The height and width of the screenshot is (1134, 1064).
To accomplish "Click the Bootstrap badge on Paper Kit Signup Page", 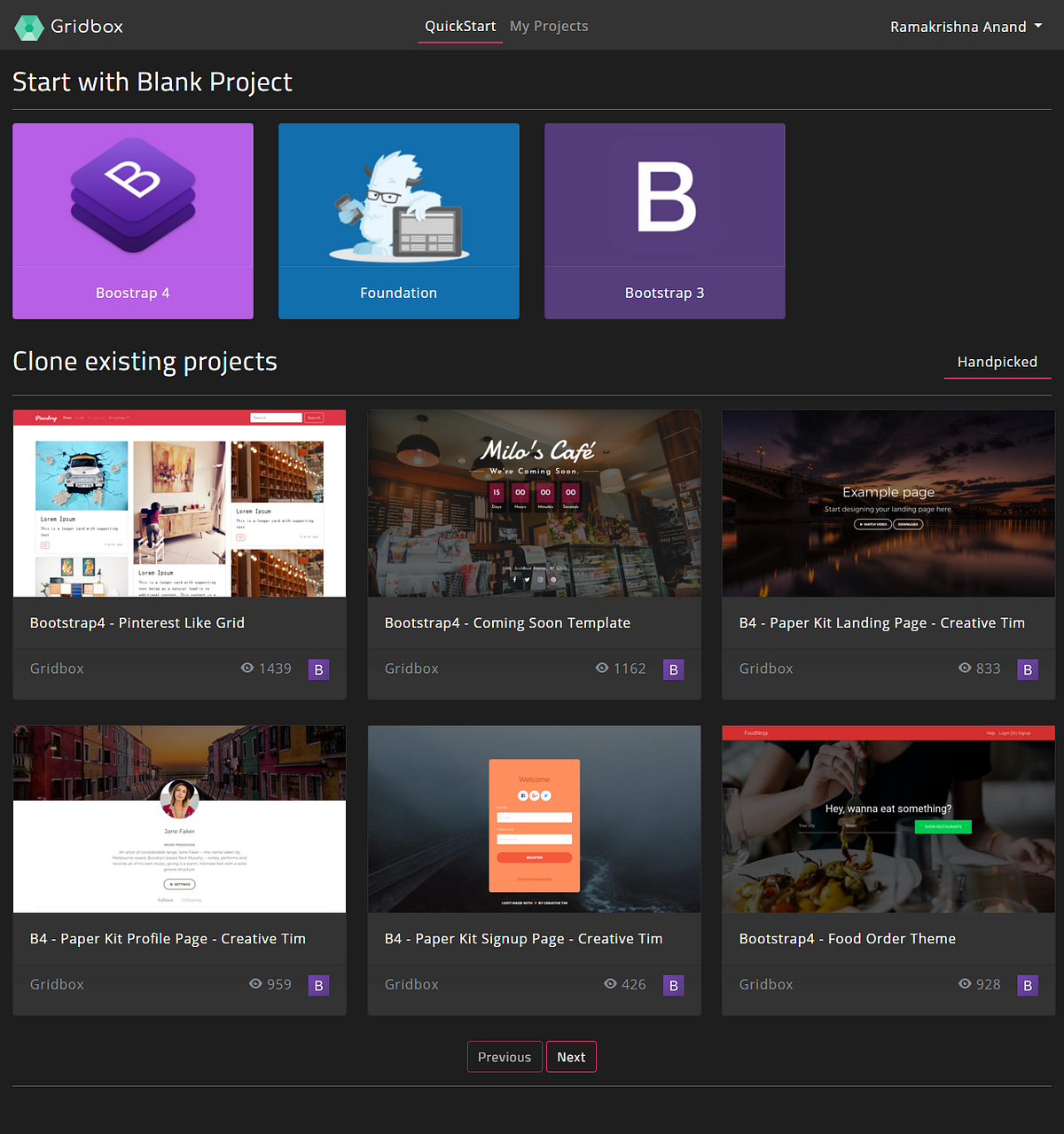I will point(673,985).
